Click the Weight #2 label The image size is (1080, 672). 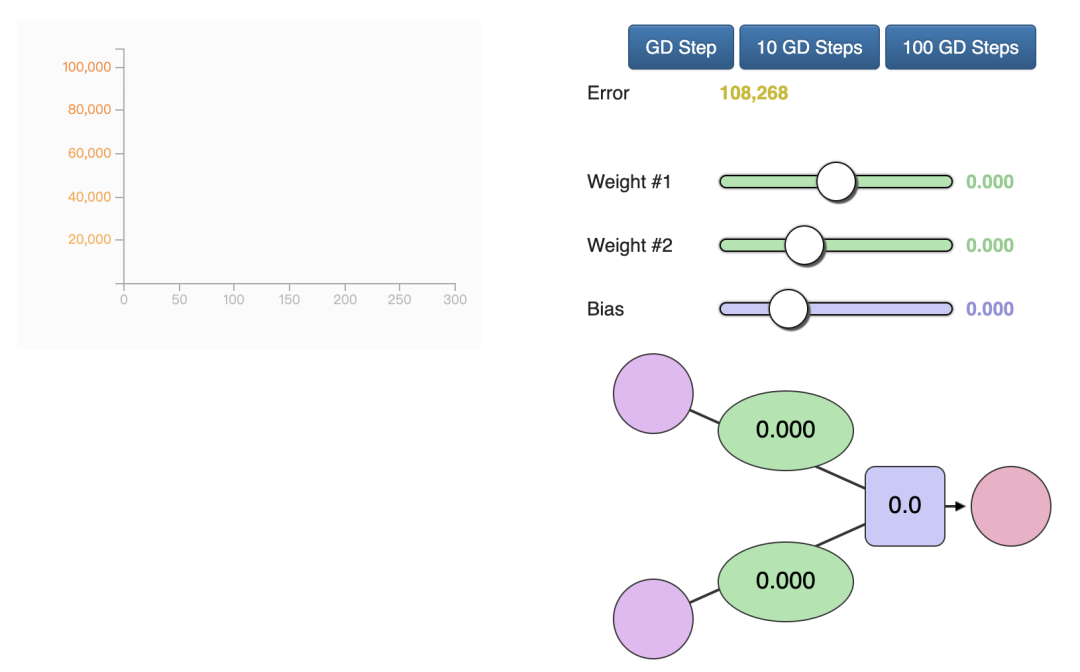click(630, 245)
